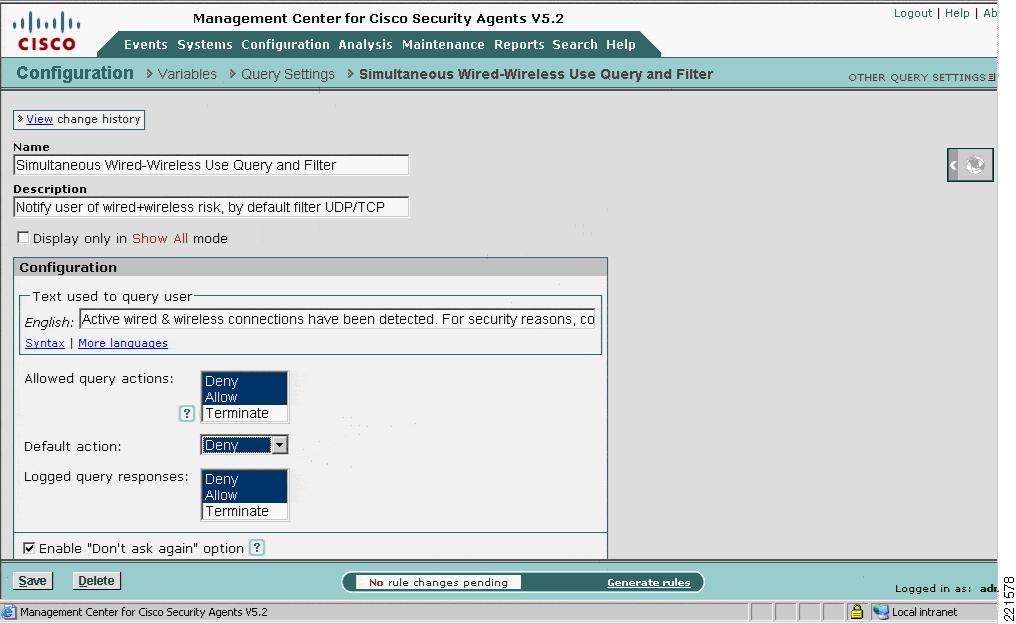Viewport: 1016px width, 624px height.
Task: Click the Configuration section header bar
Action: click(310, 267)
